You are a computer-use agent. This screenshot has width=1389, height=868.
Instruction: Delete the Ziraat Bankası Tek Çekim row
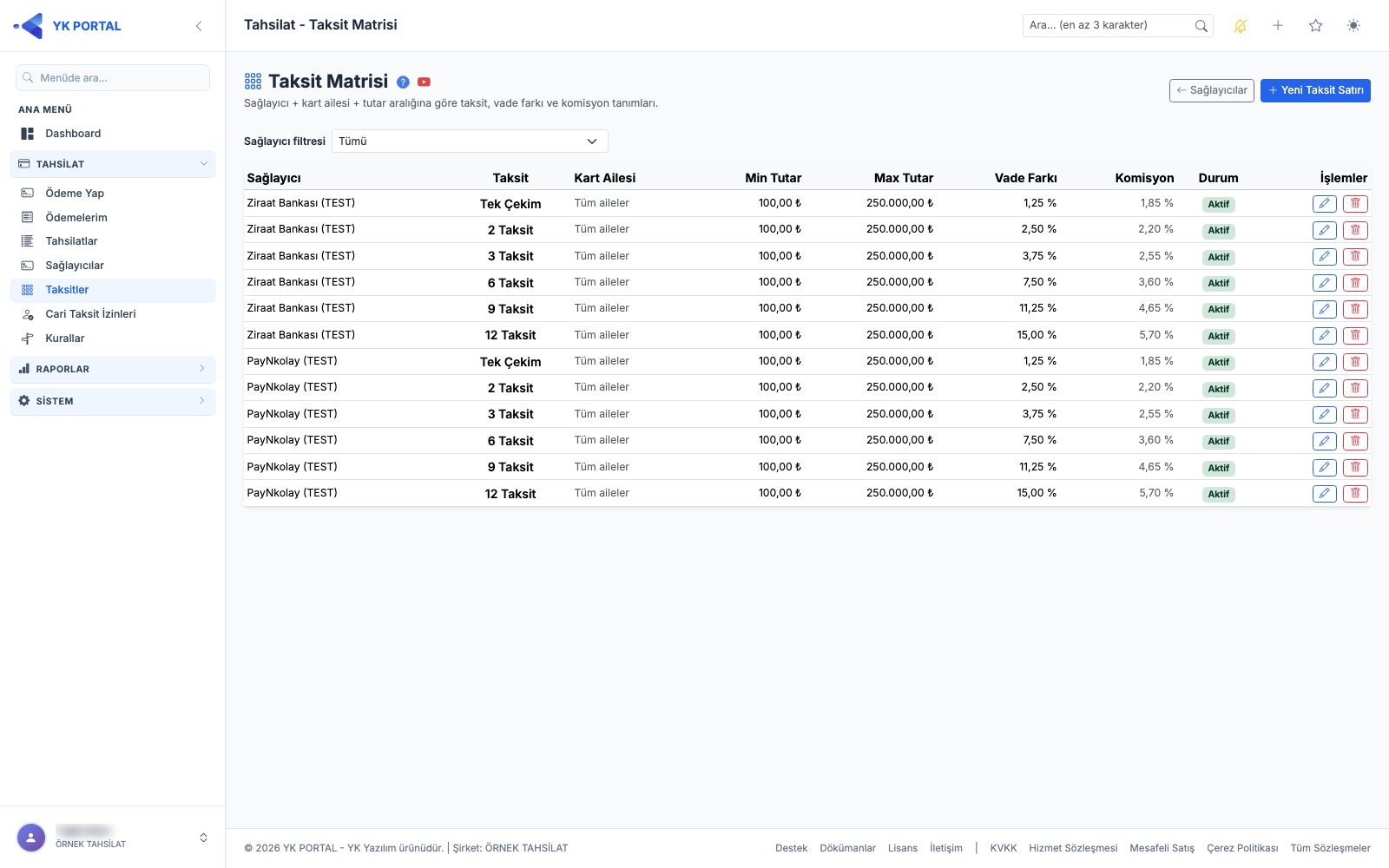1355,204
